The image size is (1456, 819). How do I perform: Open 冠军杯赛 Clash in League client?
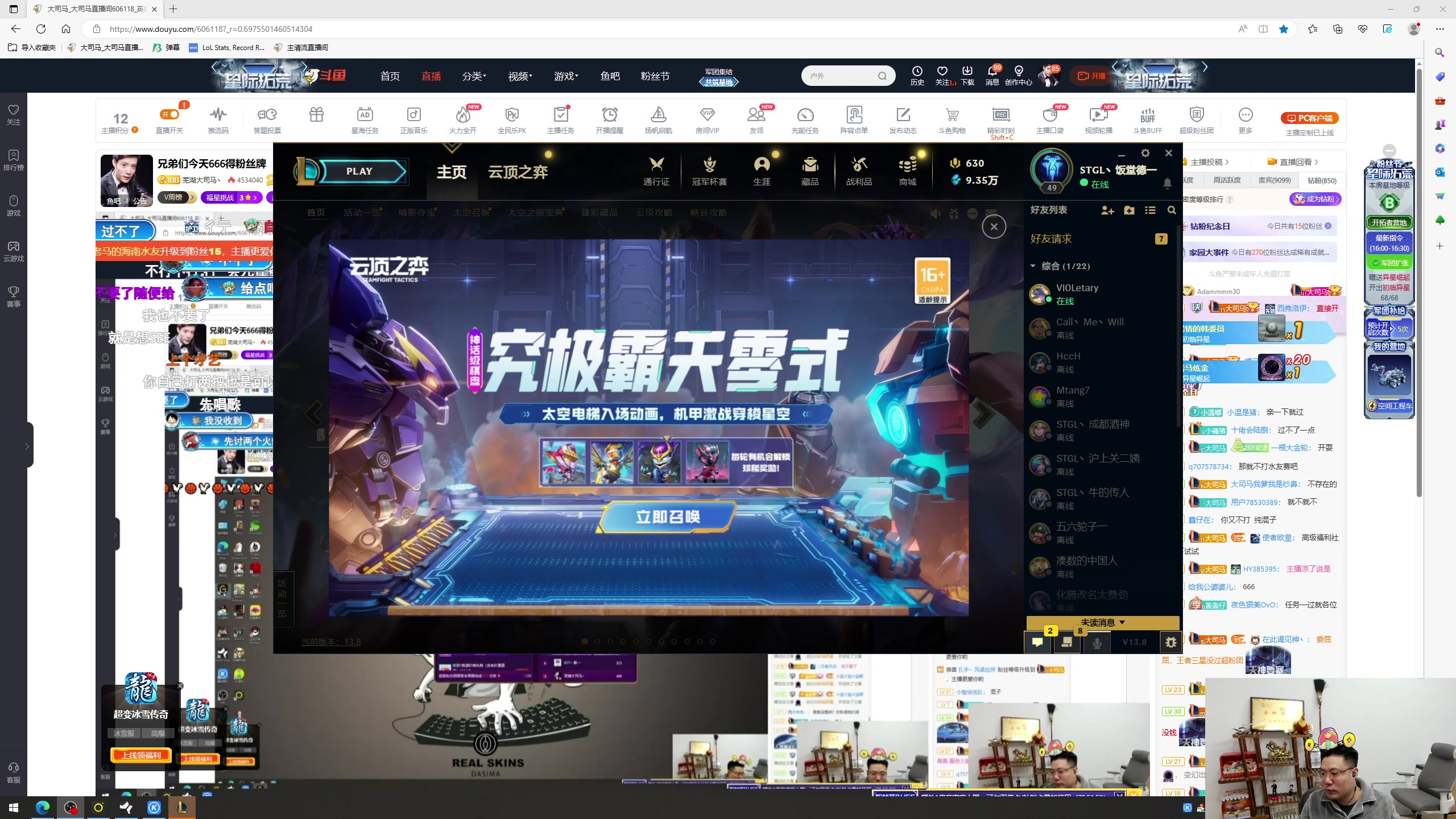coord(709,171)
